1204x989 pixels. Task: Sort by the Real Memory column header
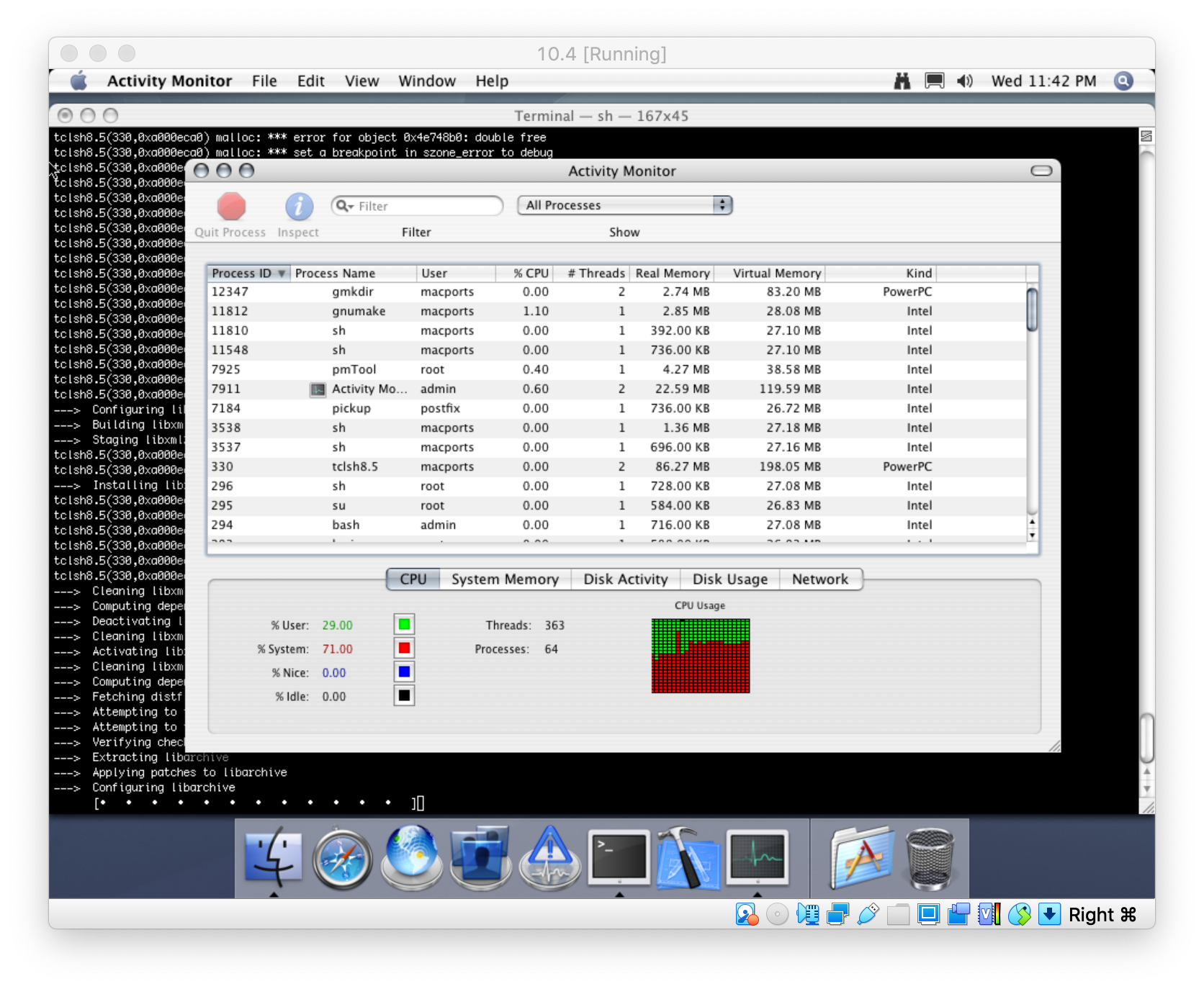point(672,274)
